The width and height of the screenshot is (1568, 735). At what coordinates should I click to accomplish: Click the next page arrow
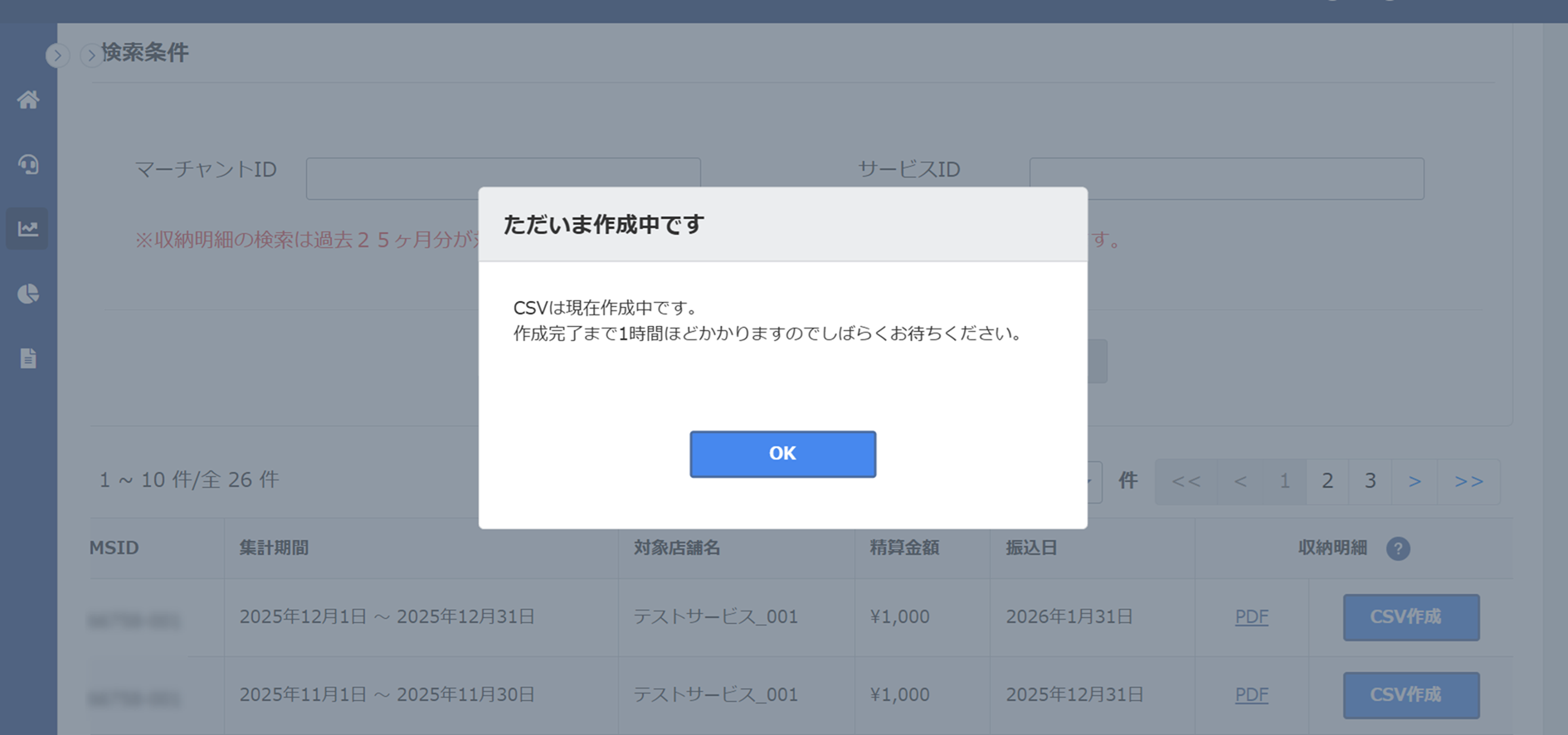(x=1415, y=481)
